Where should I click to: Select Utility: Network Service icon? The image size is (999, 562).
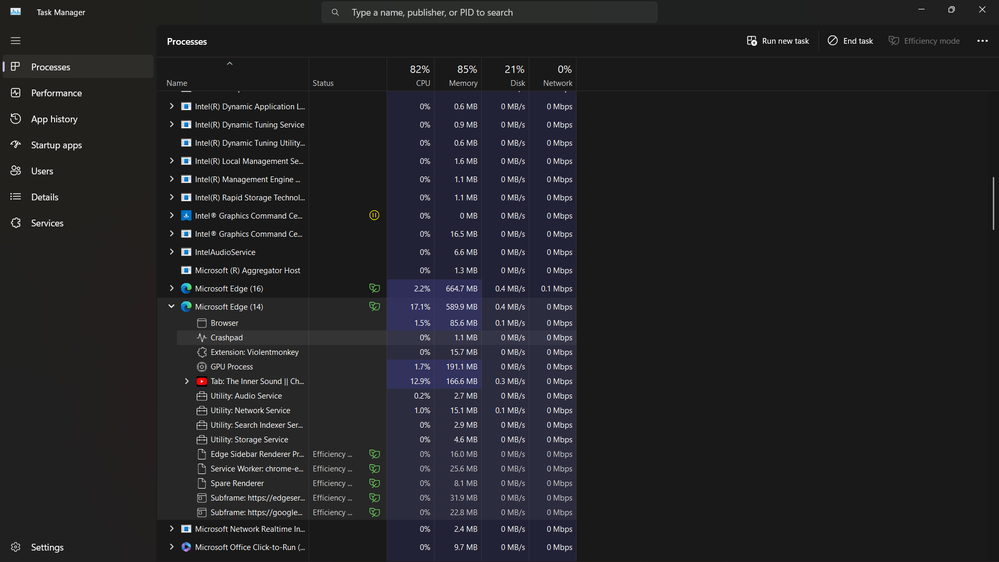click(x=201, y=410)
